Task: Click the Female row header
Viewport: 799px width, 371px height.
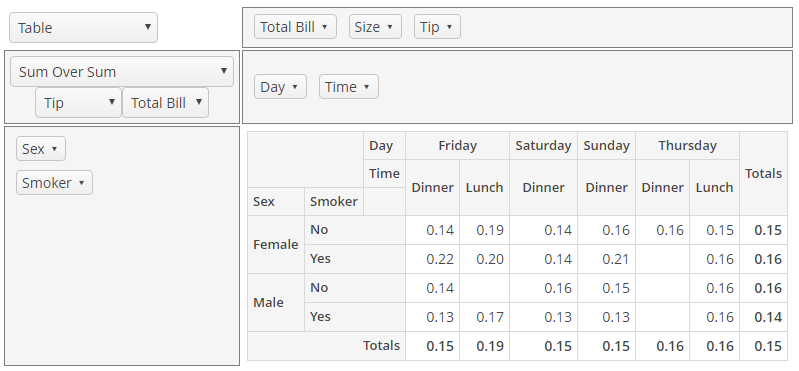Action: click(x=276, y=245)
